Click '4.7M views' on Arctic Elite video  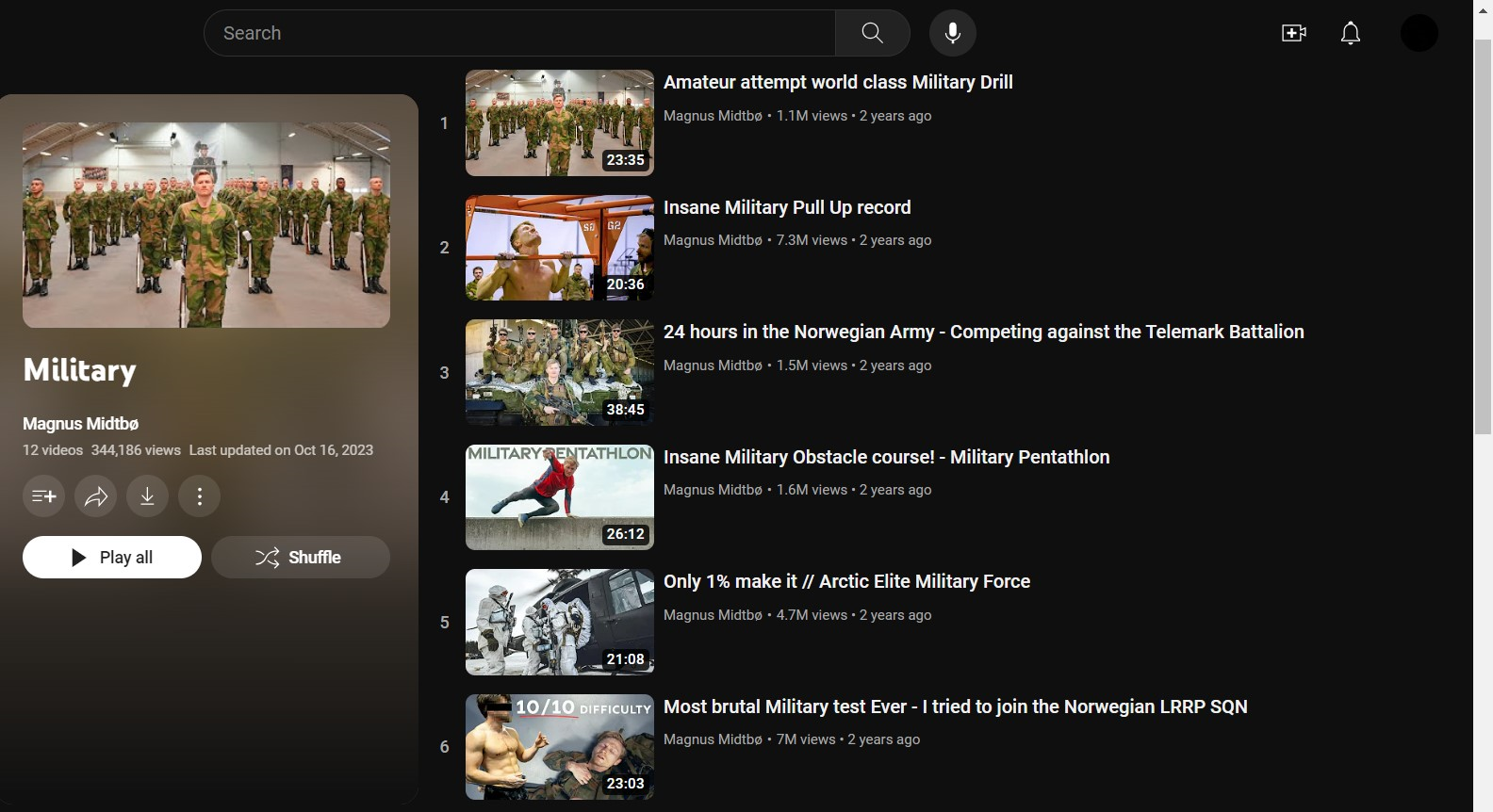point(812,615)
